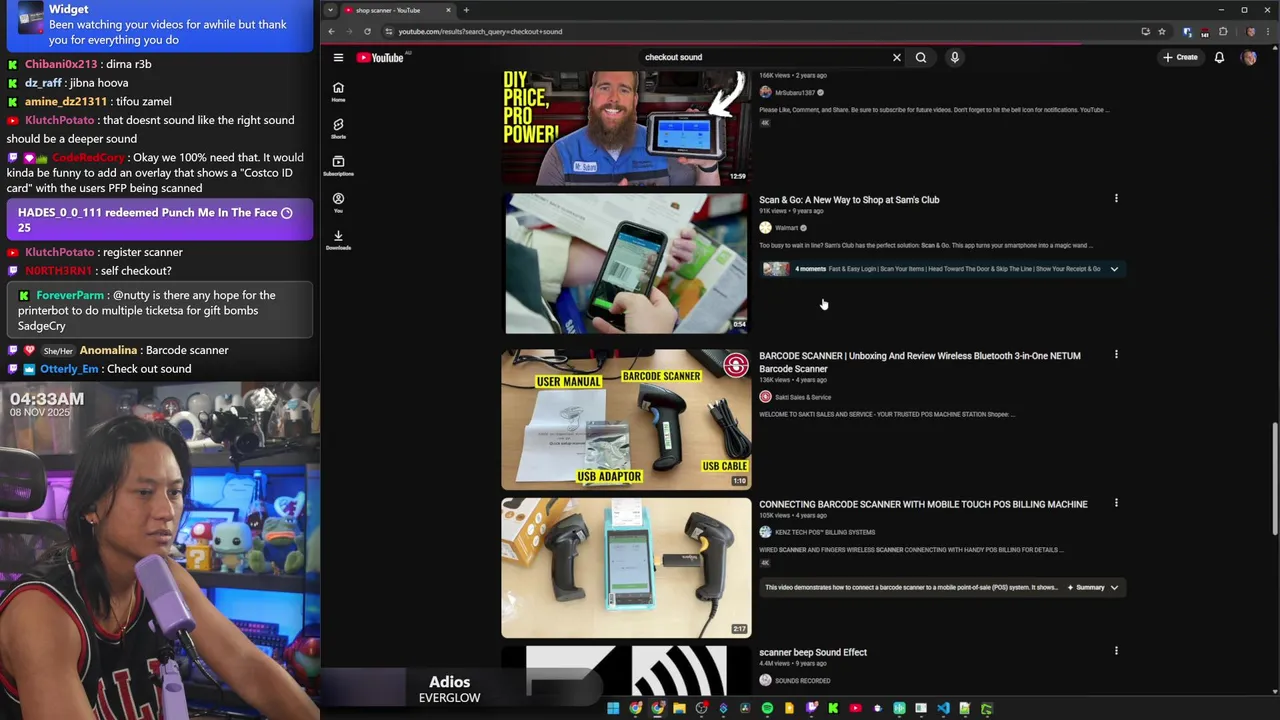Start voice search with microphone icon
The height and width of the screenshot is (720, 1280).
click(x=955, y=58)
